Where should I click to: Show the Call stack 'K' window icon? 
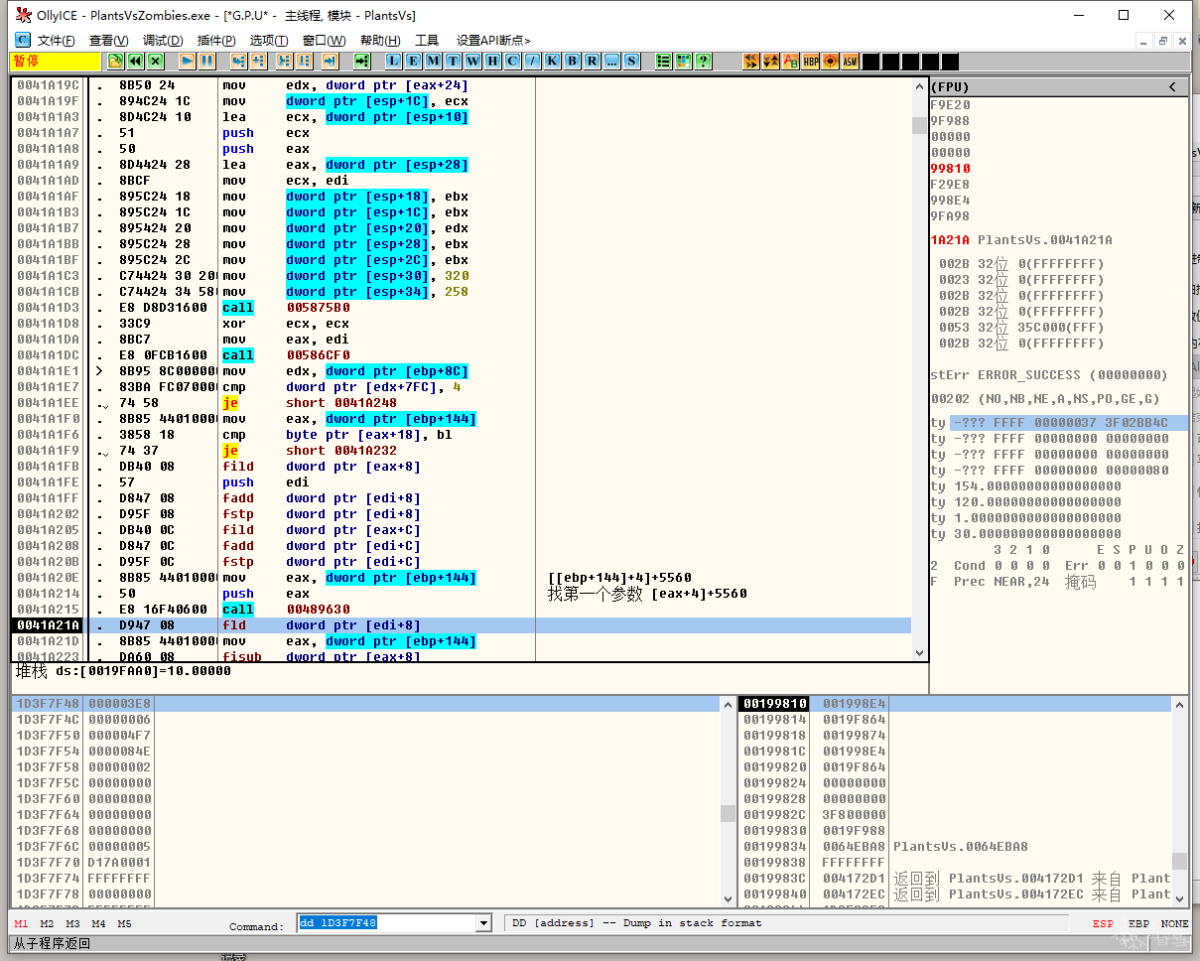pyautogui.click(x=553, y=61)
